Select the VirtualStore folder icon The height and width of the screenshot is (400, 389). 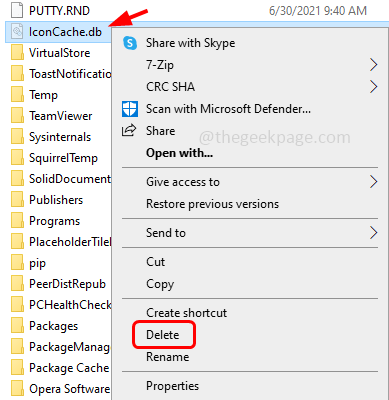tap(17, 53)
